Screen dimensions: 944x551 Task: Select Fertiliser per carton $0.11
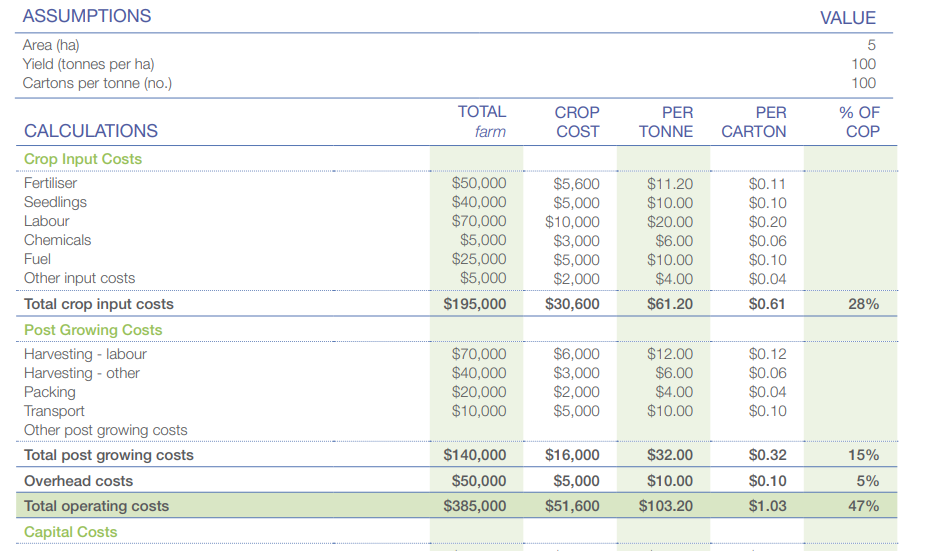(768, 184)
